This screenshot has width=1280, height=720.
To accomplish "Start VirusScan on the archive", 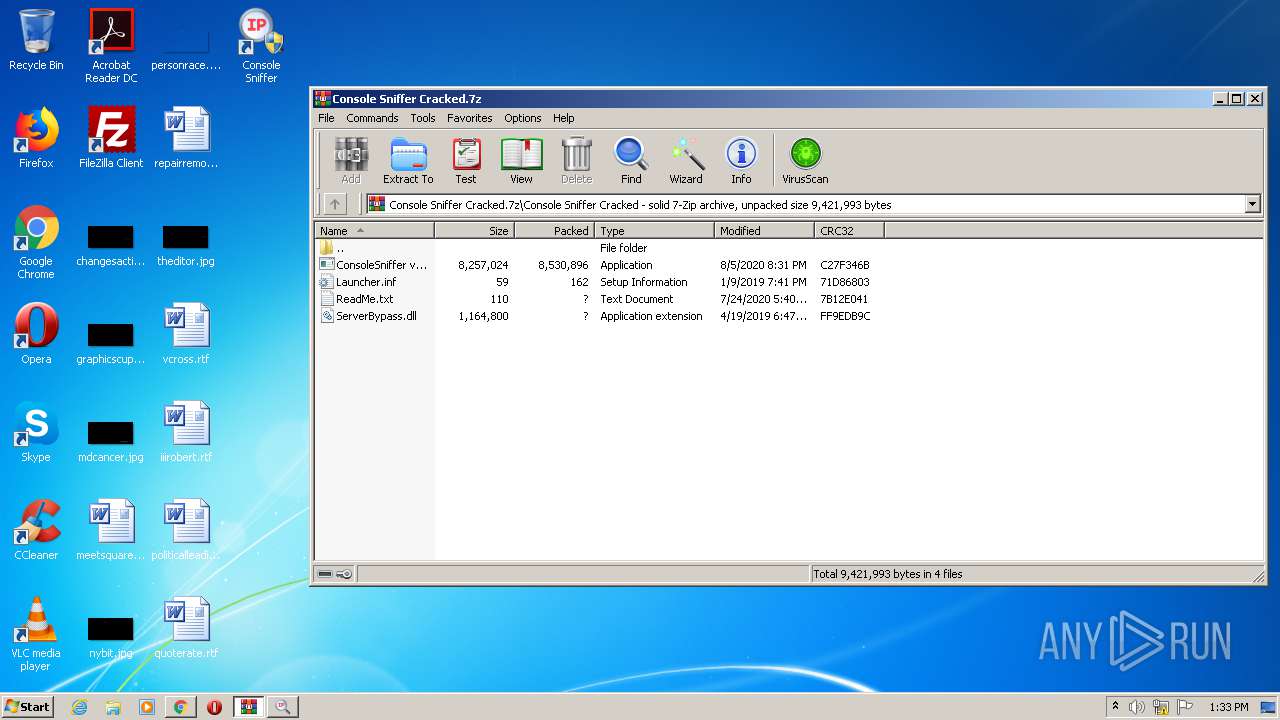I will [x=805, y=161].
